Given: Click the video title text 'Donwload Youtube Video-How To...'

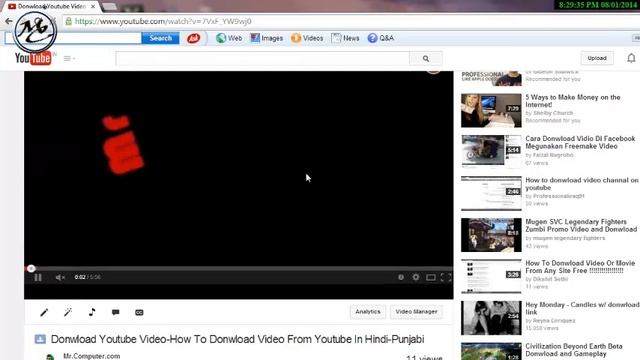Looking at the screenshot, I should click(238, 339).
